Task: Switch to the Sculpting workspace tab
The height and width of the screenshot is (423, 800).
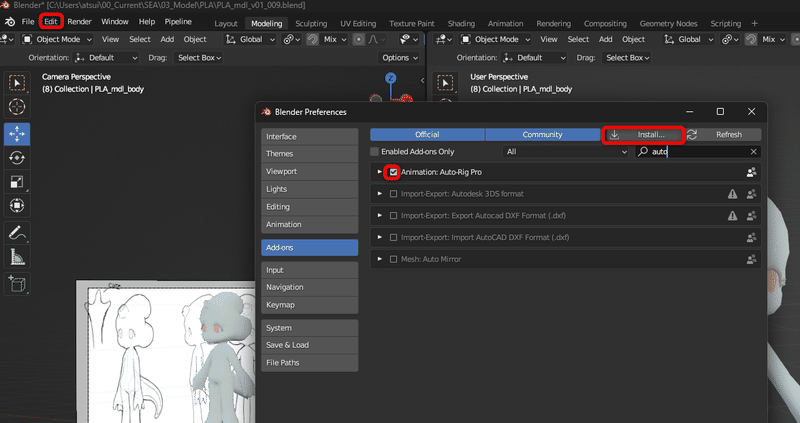Action: pos(311,23)
